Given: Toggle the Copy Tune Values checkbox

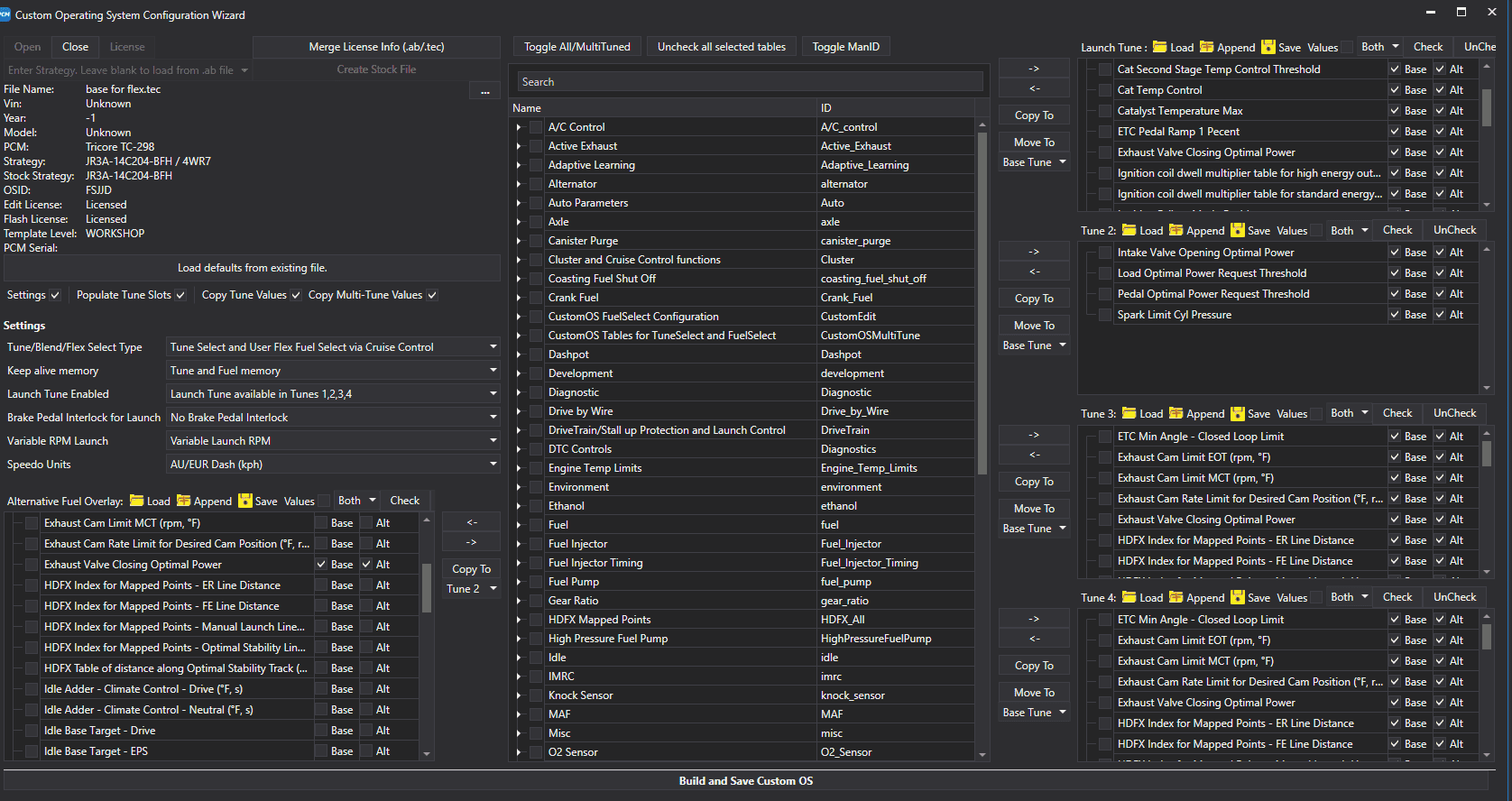Looking at the screenshot, I should click(x=296, y=295).
